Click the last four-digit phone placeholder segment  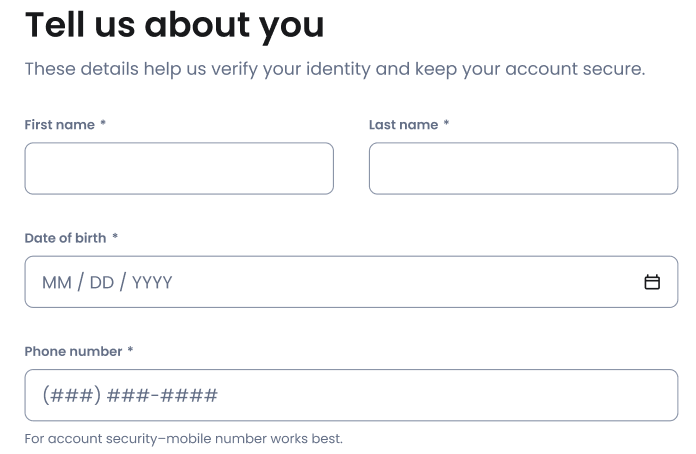click(187, 396)
